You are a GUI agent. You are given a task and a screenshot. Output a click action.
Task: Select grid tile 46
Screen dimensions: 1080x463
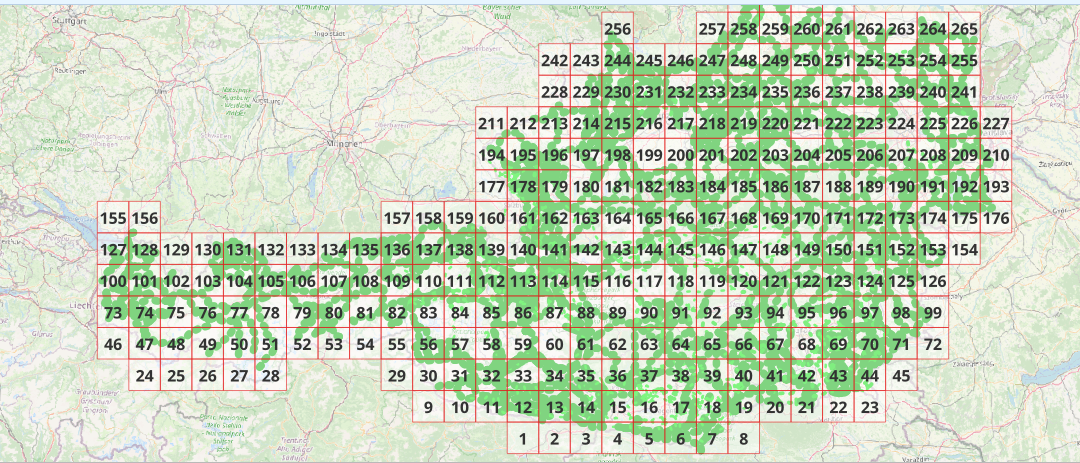coord(114,345)
